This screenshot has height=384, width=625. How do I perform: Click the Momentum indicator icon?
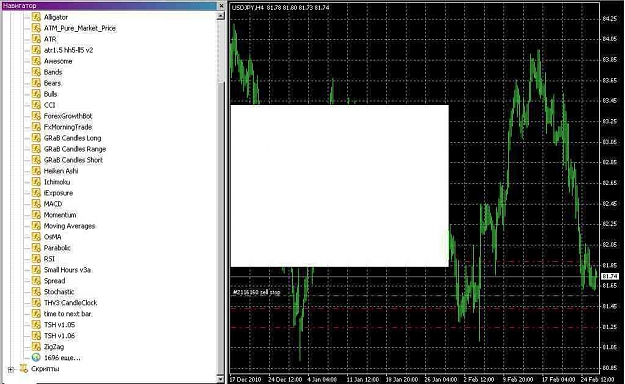[x=36, y=215]
